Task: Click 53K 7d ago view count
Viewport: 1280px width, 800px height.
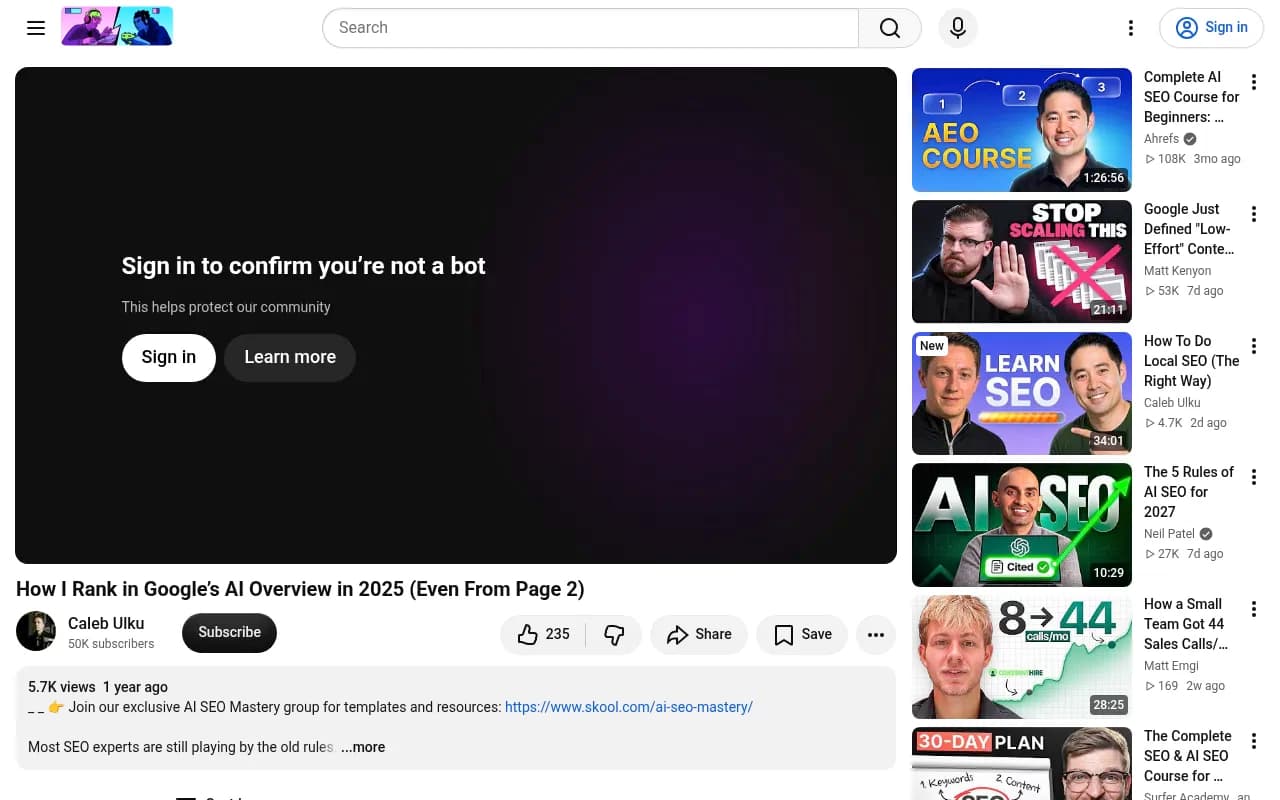Action: (1184, 291)
